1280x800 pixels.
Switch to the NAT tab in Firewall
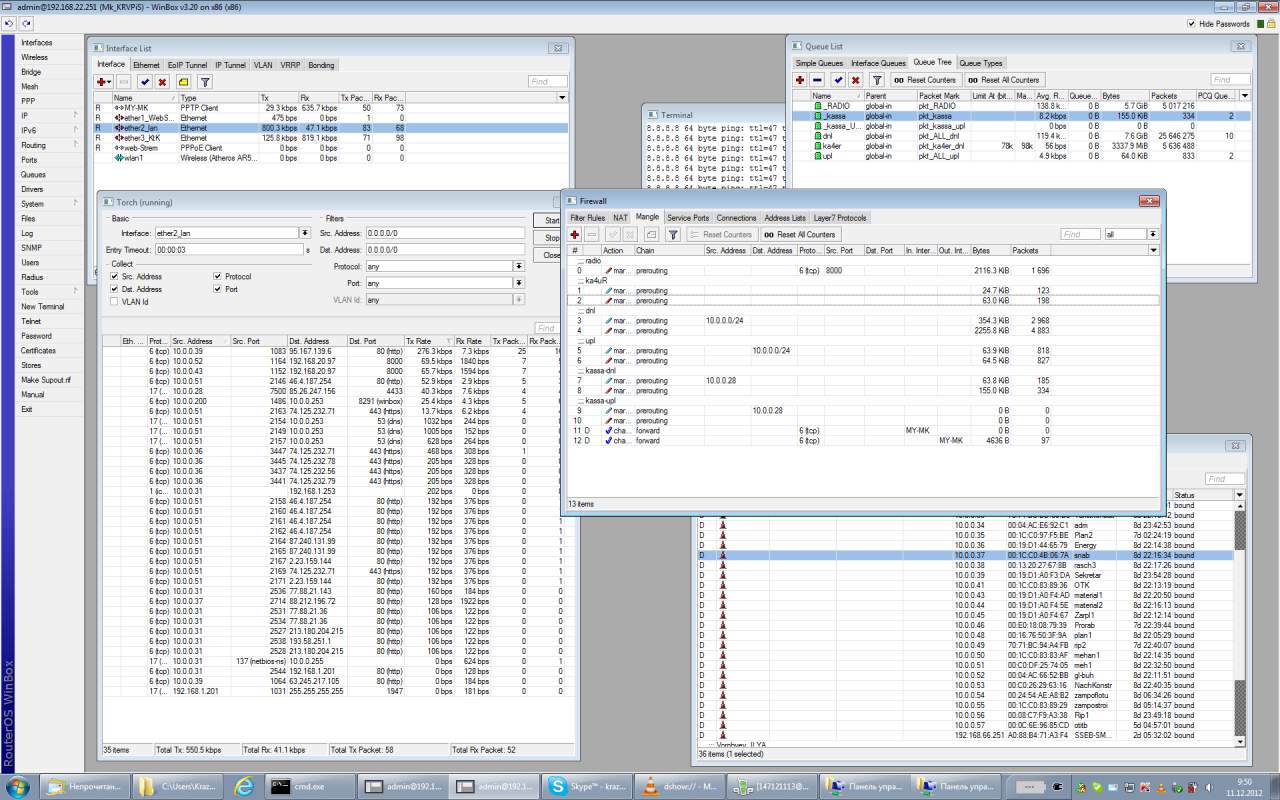[x=620, y=218]
